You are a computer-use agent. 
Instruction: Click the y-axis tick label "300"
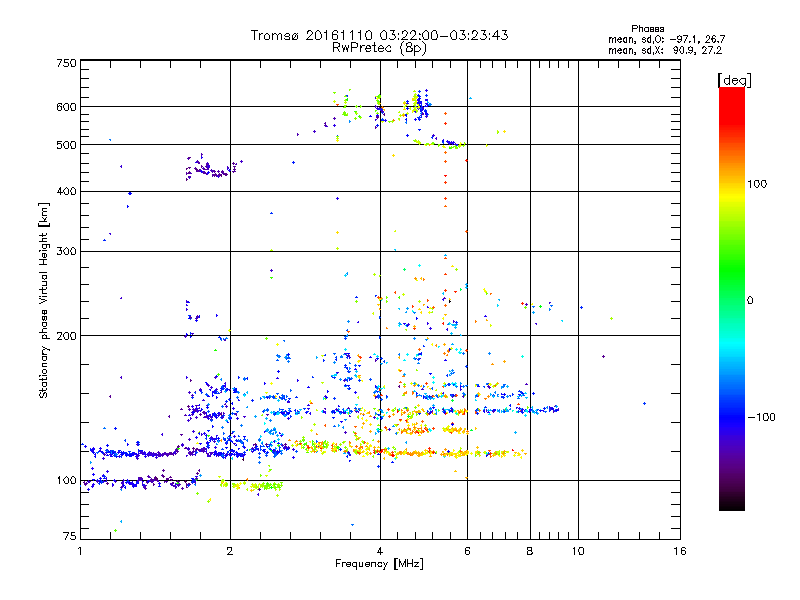67,251
